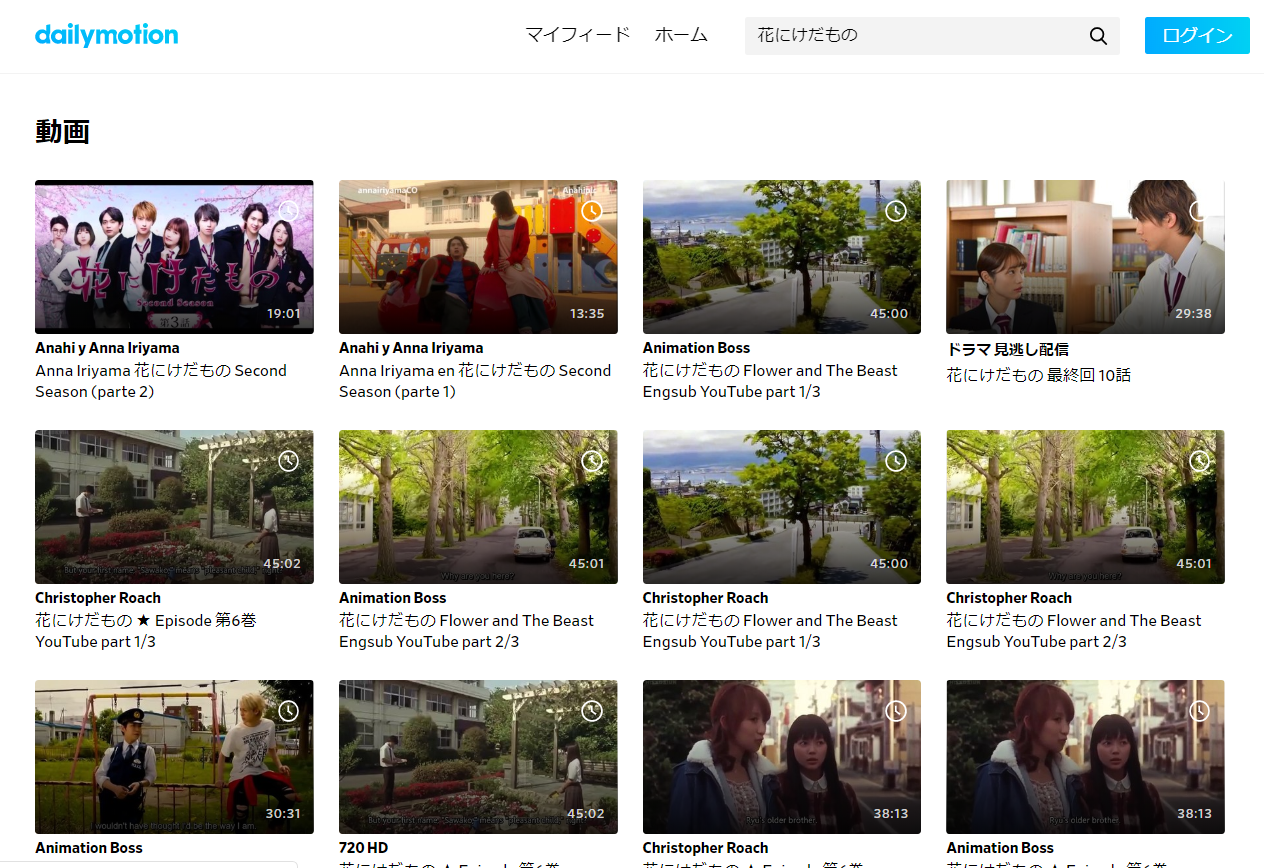Open title 'Anna Iriyama 花にけだもの Second Season (parte 2)'
Screen dimensions: 1264x868
[161, 381]
